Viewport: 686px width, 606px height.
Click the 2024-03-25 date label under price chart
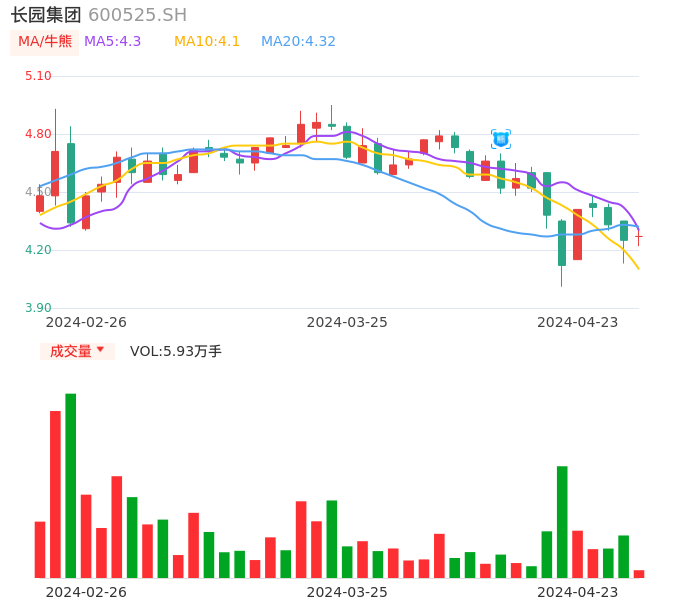347,322
